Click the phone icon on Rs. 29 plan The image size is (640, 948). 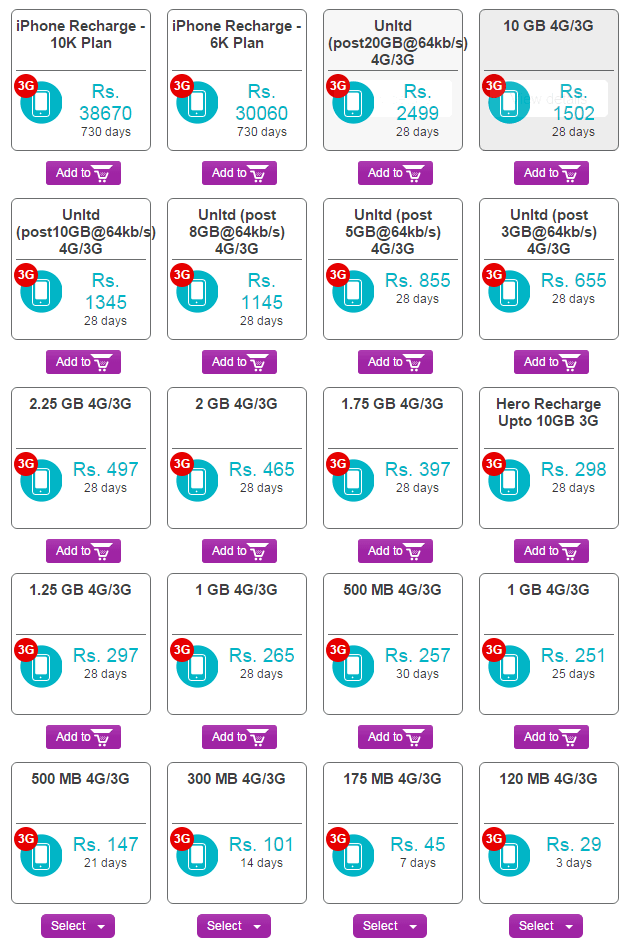[x=509, y=856]
